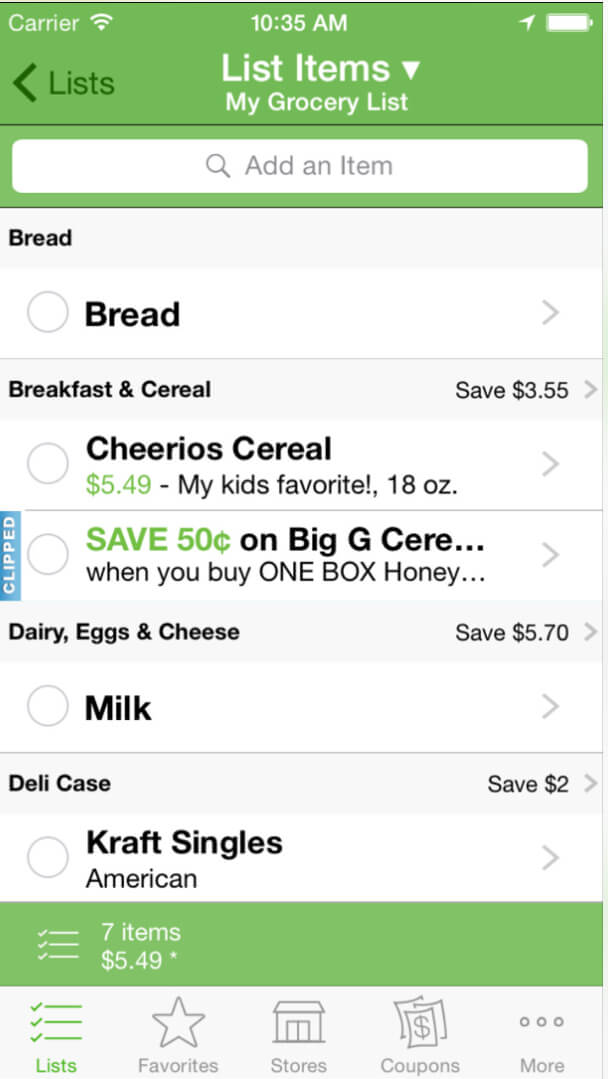Tap the Lists checklist icon in tab bar
This screenshot has width=608, height=1079.
tap(55, 1024)
